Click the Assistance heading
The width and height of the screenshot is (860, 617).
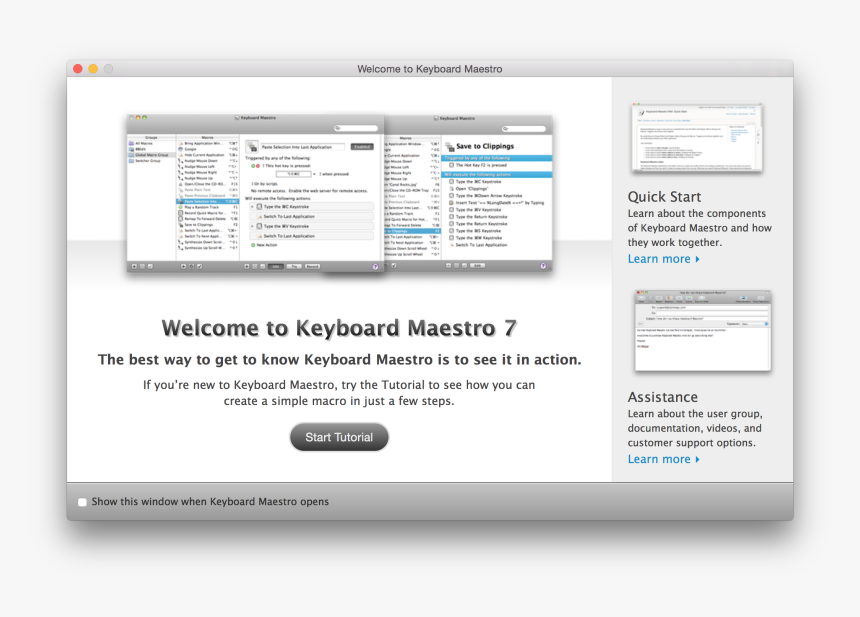[x=663, y=397]
